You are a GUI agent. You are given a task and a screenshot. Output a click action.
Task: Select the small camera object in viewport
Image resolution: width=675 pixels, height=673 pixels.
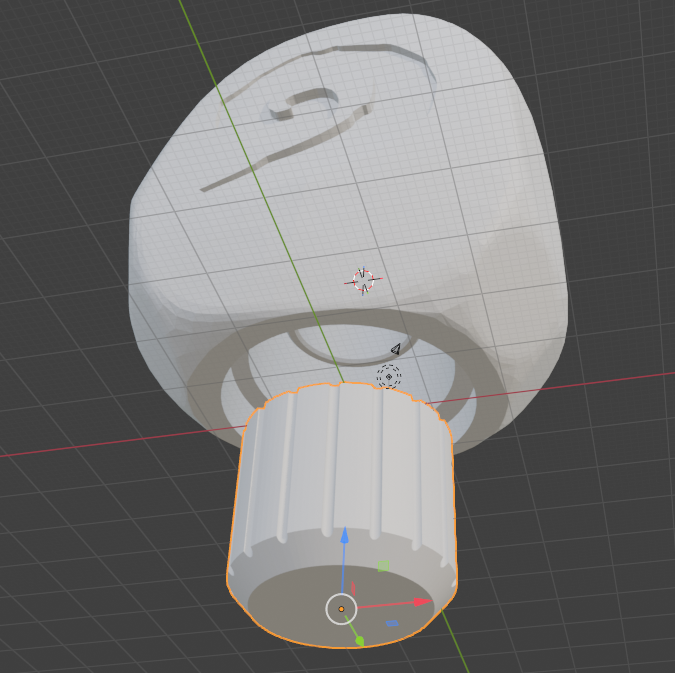click(396, 349)
